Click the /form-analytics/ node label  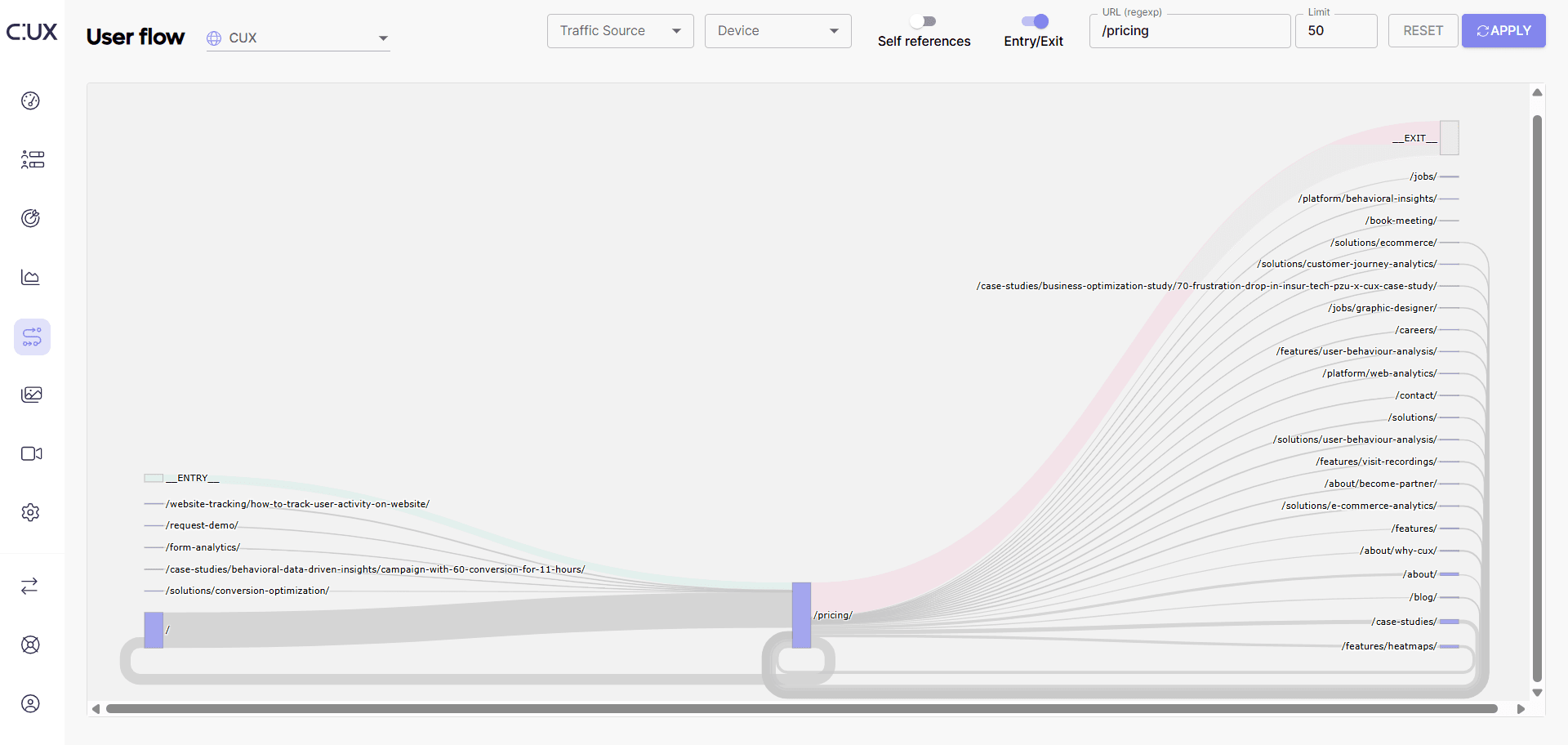(203, 547)
